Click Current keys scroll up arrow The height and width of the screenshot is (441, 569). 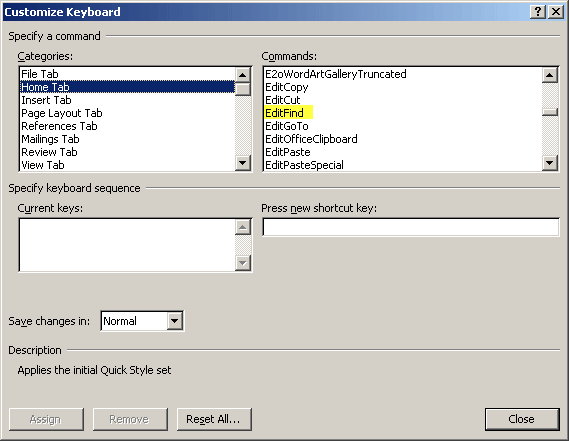[x=242, y=227]
